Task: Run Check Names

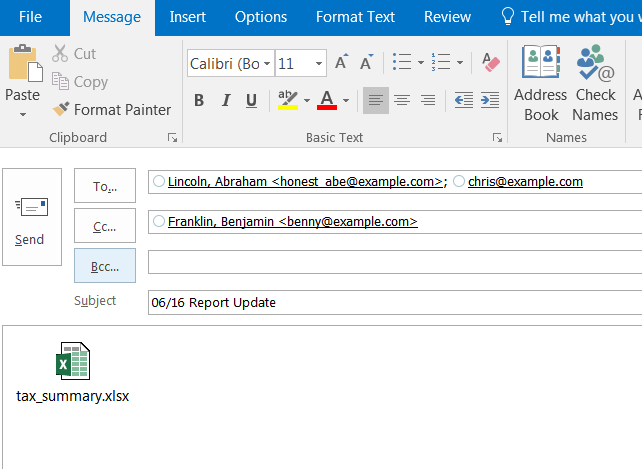Action: tap(595, 84)
